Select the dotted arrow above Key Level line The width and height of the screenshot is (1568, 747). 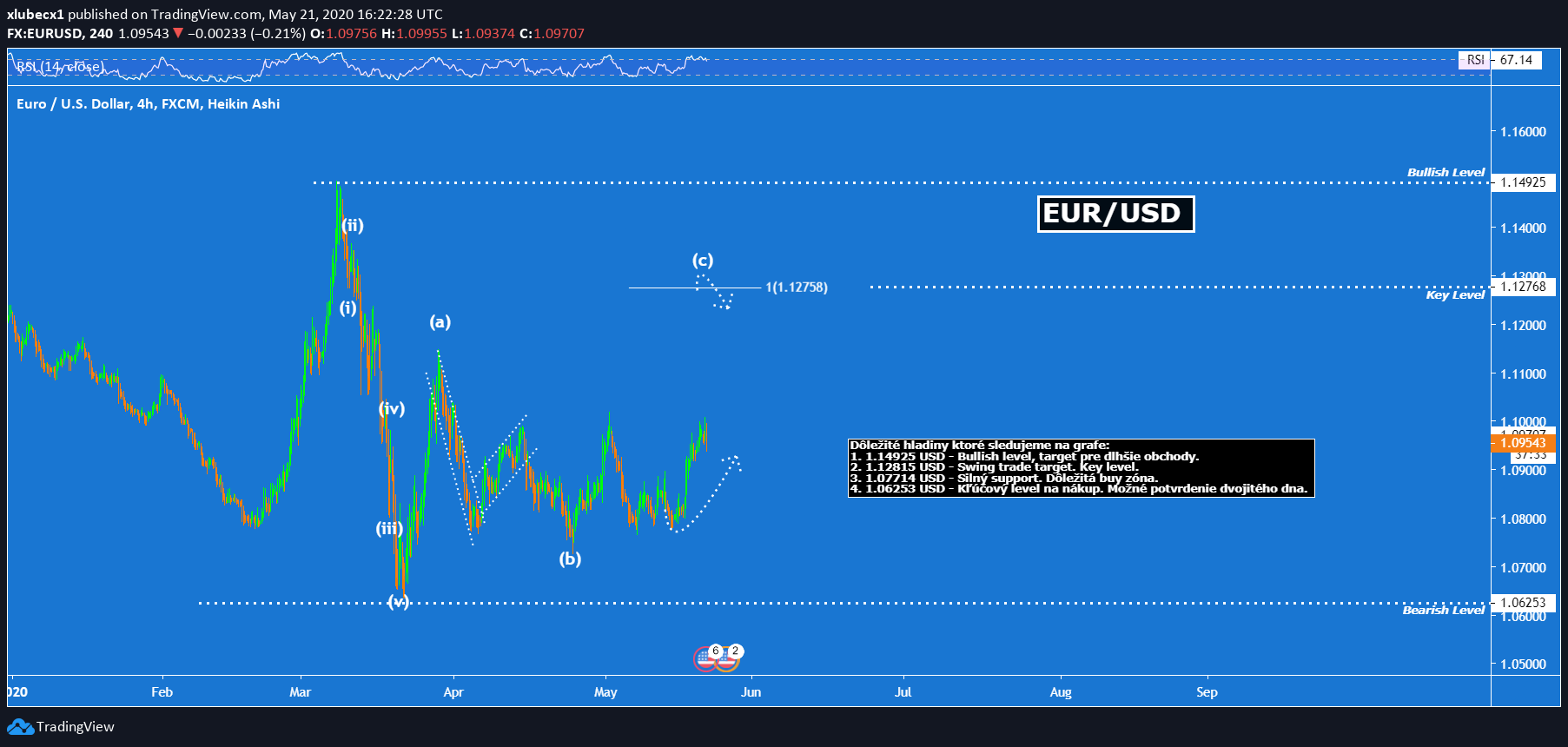tap(715, 292)
